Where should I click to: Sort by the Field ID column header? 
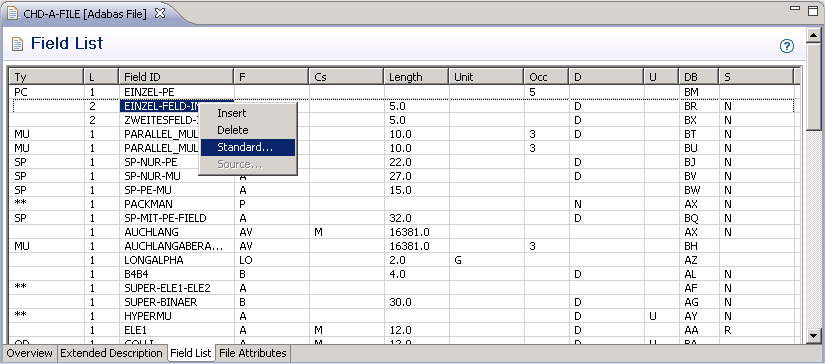(x=176, y=77)
